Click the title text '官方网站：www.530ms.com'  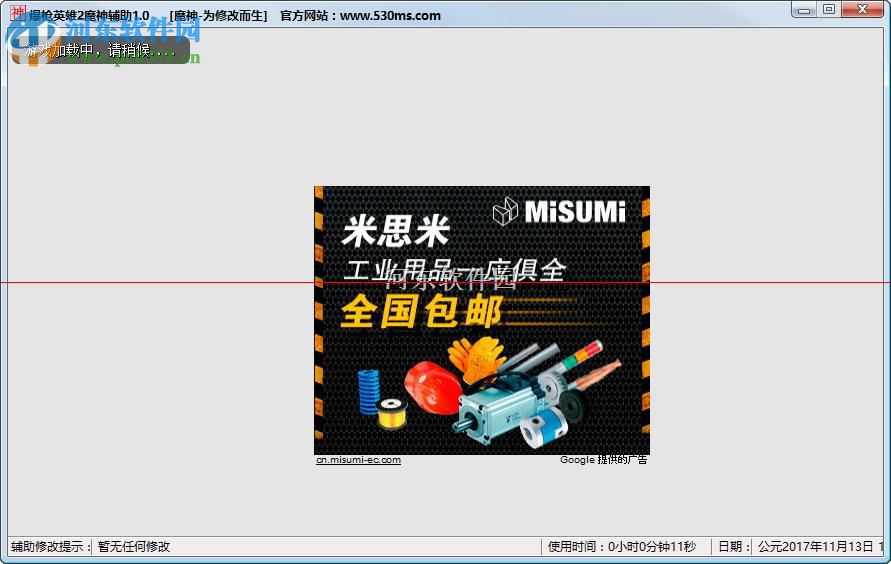pos(360,16)
